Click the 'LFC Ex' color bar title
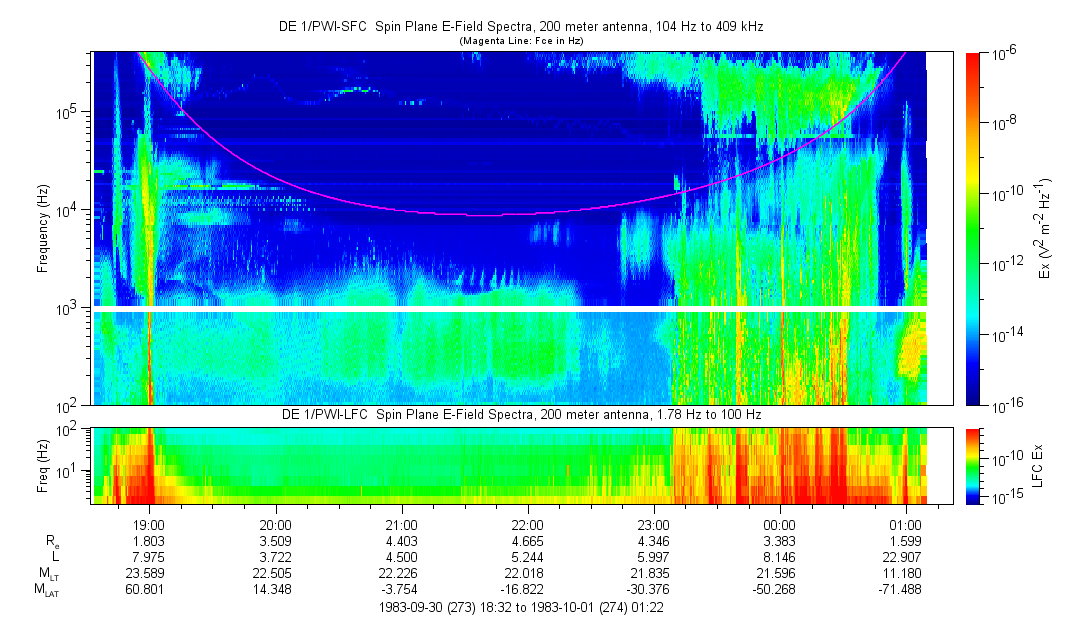Viewport: 1083px width, 620px height. pyautogui.click(x=1037, y=466)
